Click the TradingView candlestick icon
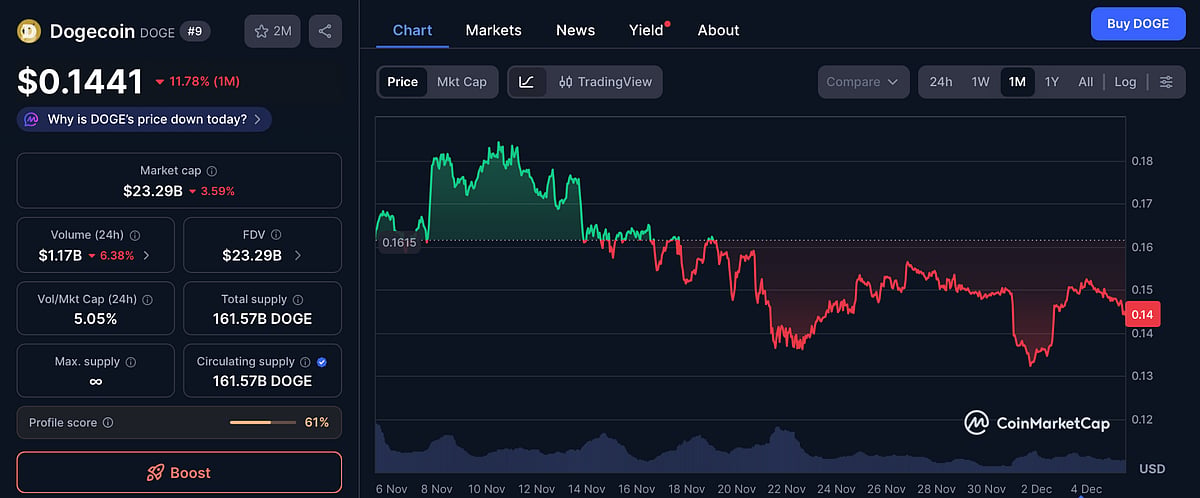Viewport: 1200px width, 498px height. [566, 82]
